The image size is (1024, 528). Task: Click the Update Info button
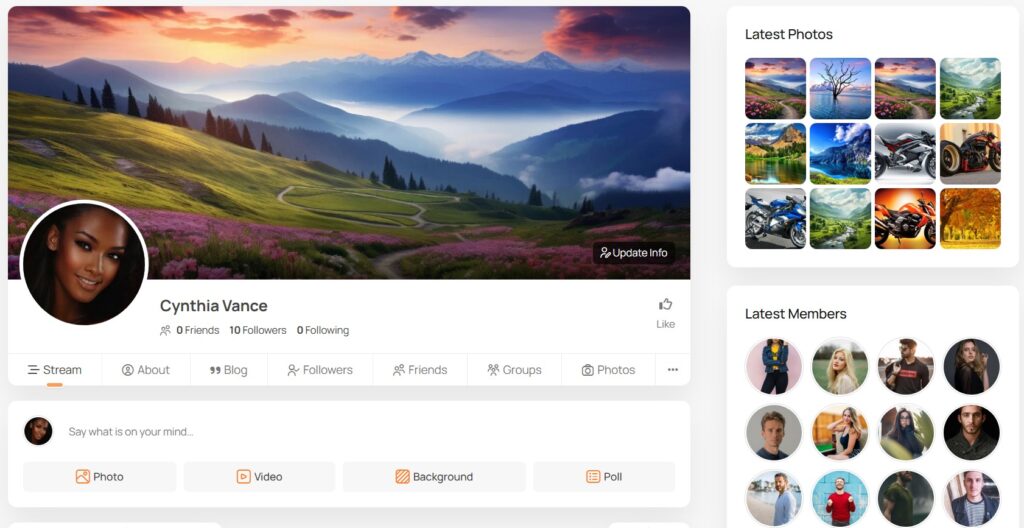point(634,253)
